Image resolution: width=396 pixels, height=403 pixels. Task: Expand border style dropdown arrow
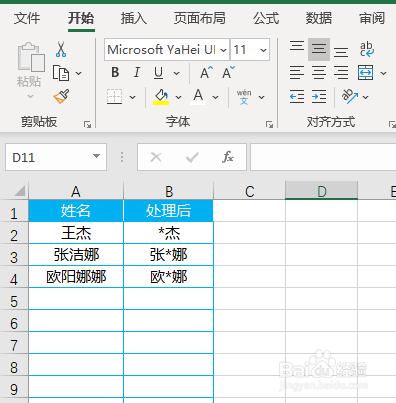pos(133,97)
